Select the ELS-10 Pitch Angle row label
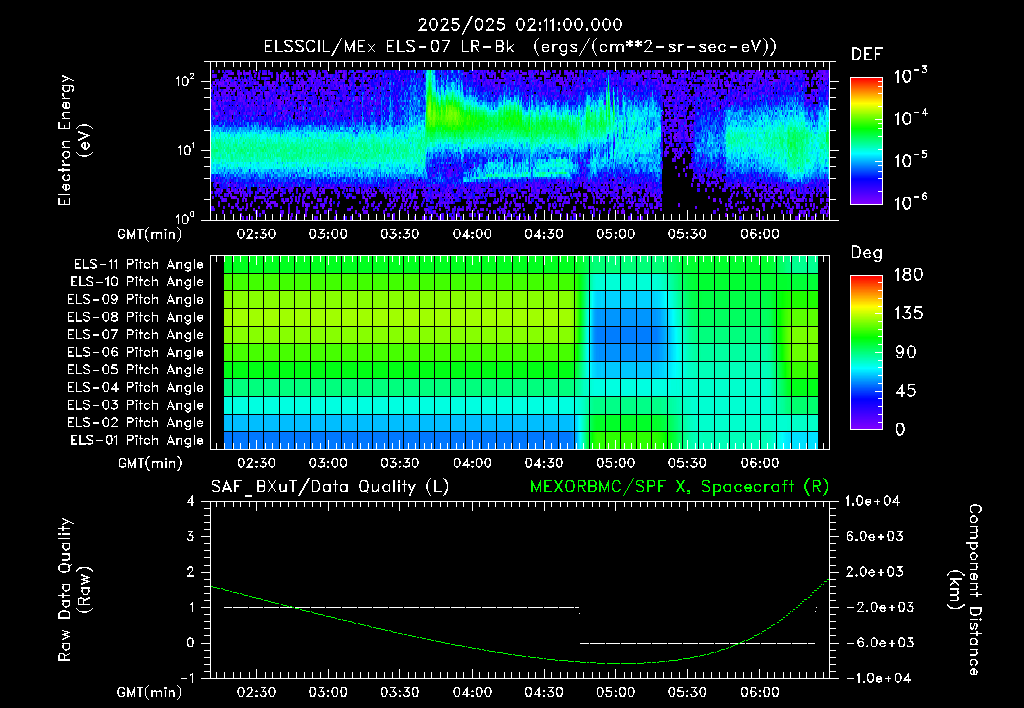The image size is (1024, 708). 137,282
